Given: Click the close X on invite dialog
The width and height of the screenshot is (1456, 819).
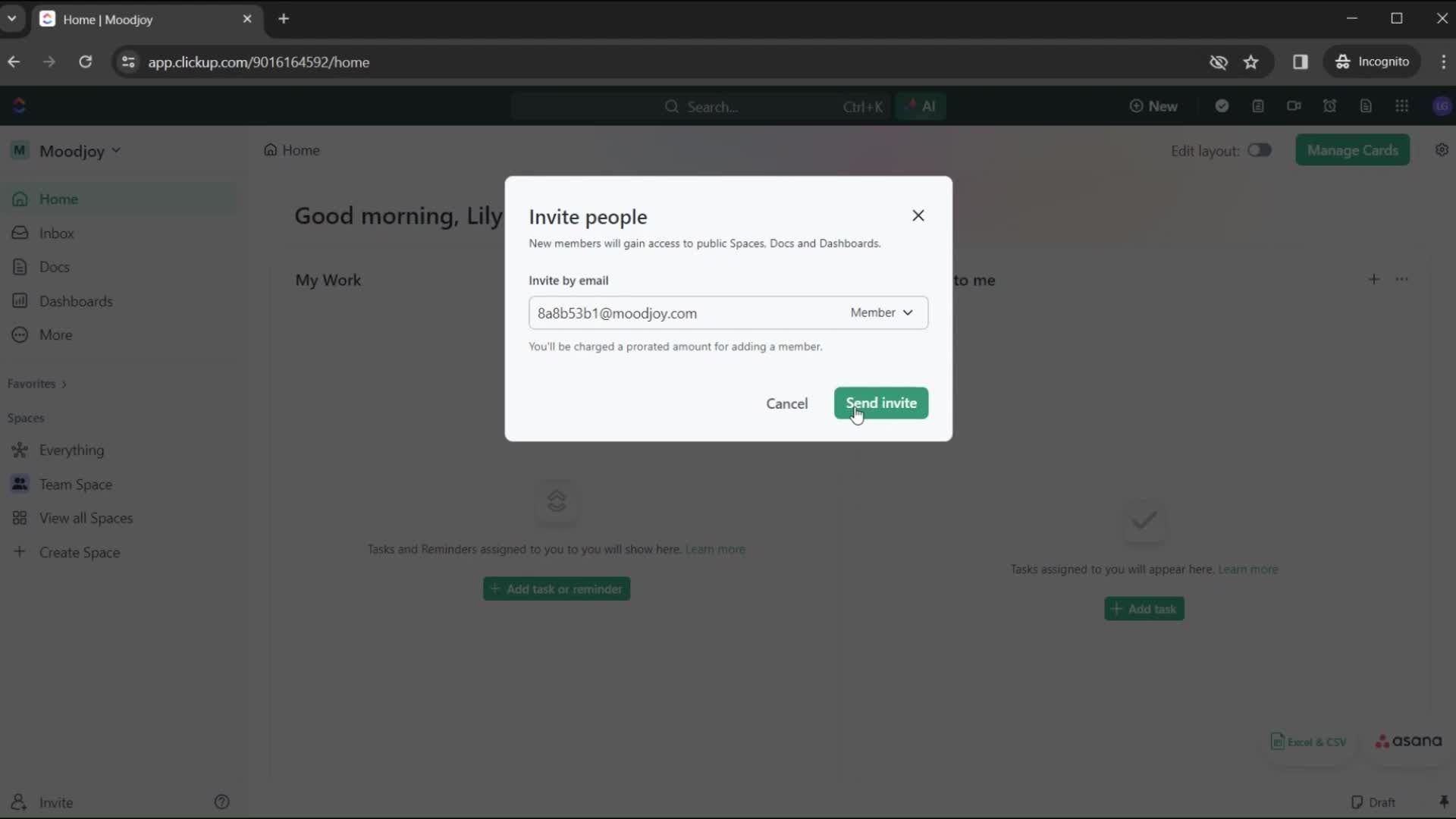Looking at the screenshot, I should pyautogui.click(x=918, y=215).
